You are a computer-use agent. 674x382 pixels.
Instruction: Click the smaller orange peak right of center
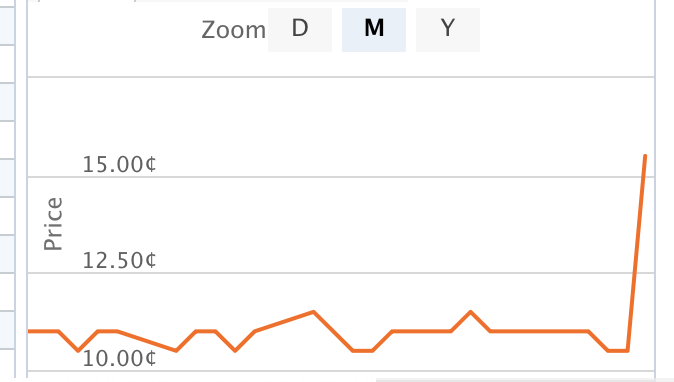(470, 312)
